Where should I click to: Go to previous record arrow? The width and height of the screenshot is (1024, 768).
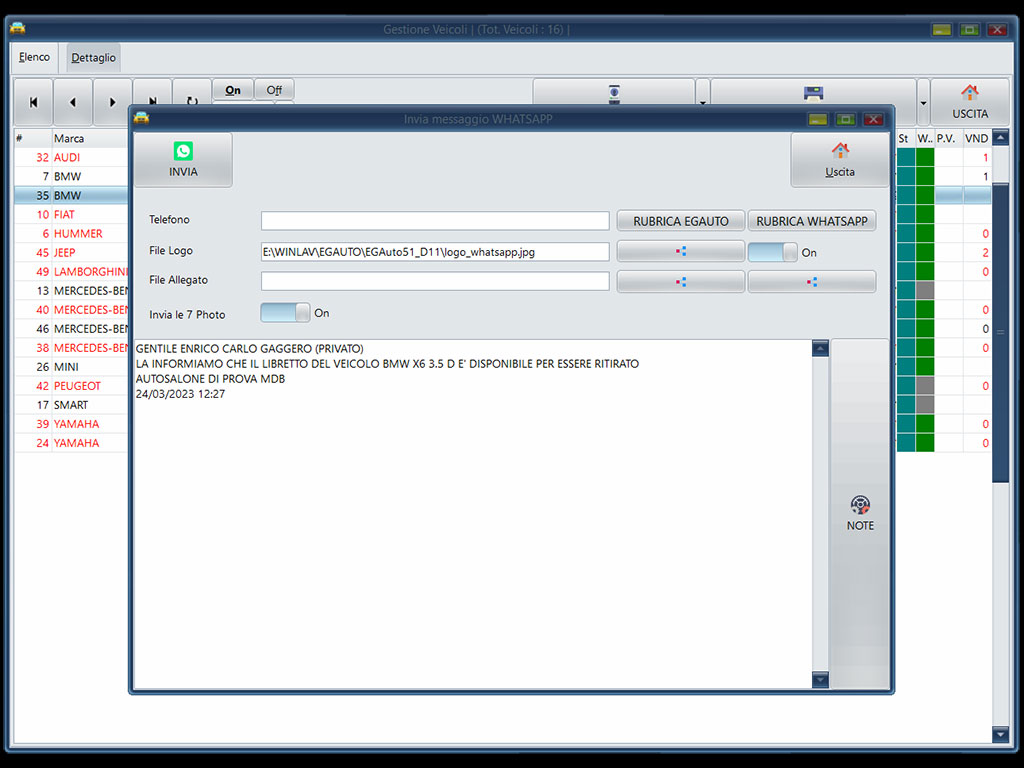tap(72, 102)
